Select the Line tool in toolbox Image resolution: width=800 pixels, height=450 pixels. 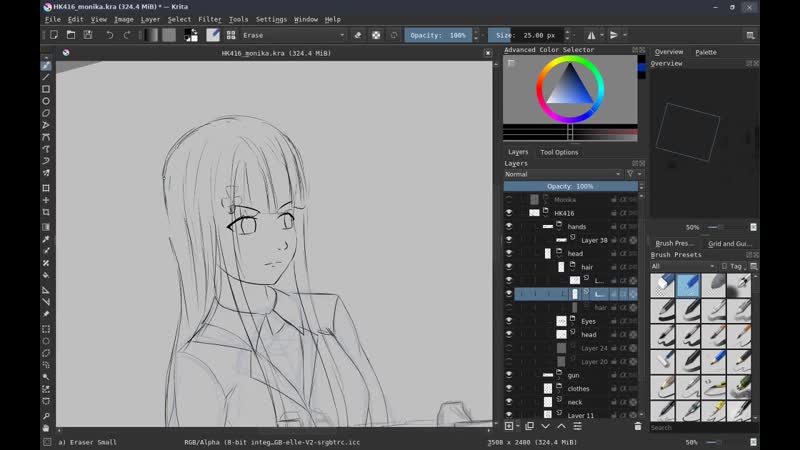[x=46, y=77]
